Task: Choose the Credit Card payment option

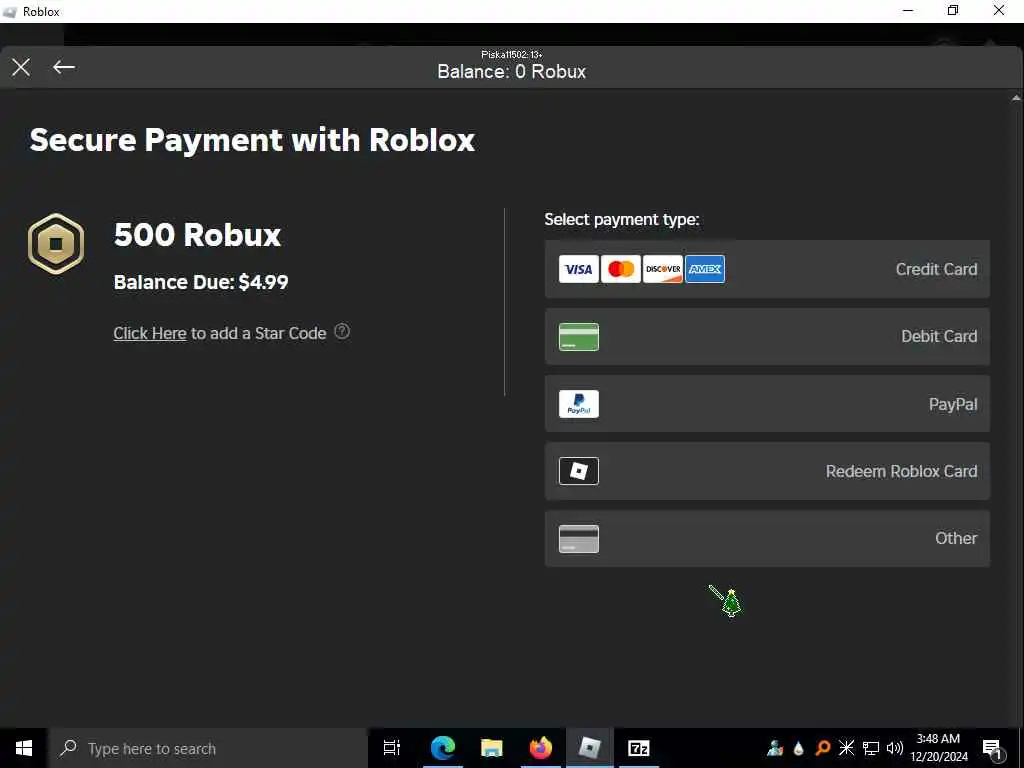Action: (767, 269)
